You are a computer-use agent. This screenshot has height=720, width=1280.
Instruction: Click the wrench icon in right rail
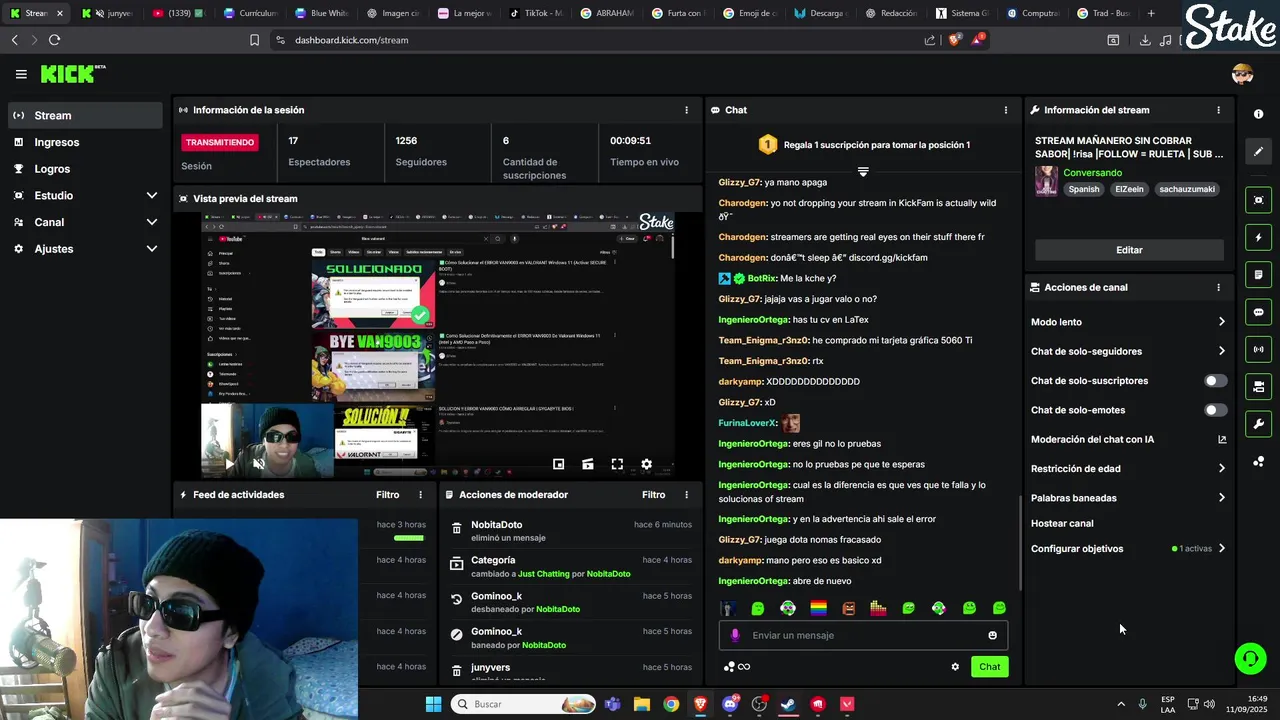(x=1258, y=424)
